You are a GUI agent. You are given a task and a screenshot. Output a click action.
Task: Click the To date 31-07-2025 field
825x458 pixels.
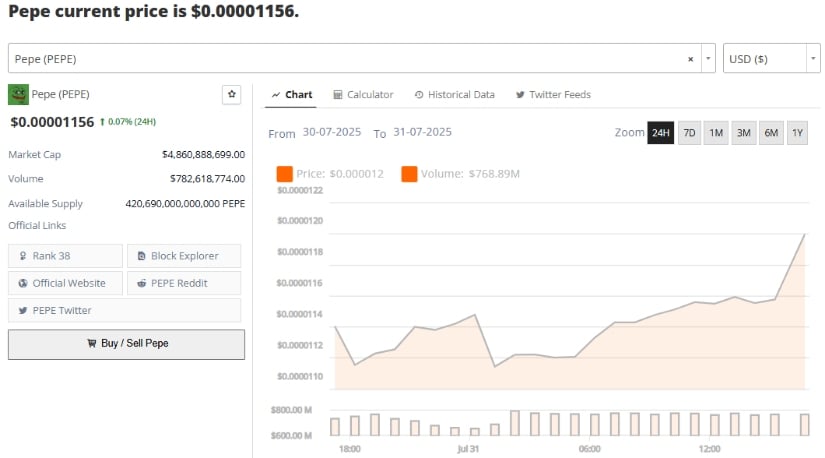(x=422, y=132)
